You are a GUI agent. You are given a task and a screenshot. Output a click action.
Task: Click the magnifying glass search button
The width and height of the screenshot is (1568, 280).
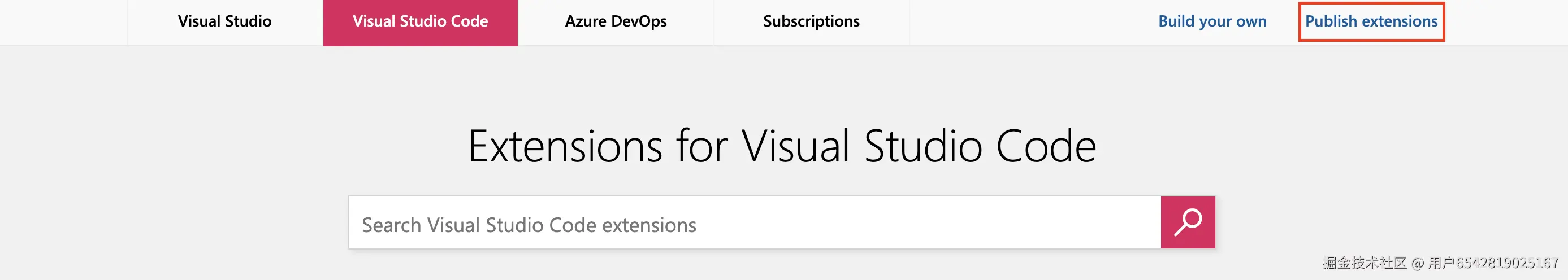click(x=1187, y=222)
